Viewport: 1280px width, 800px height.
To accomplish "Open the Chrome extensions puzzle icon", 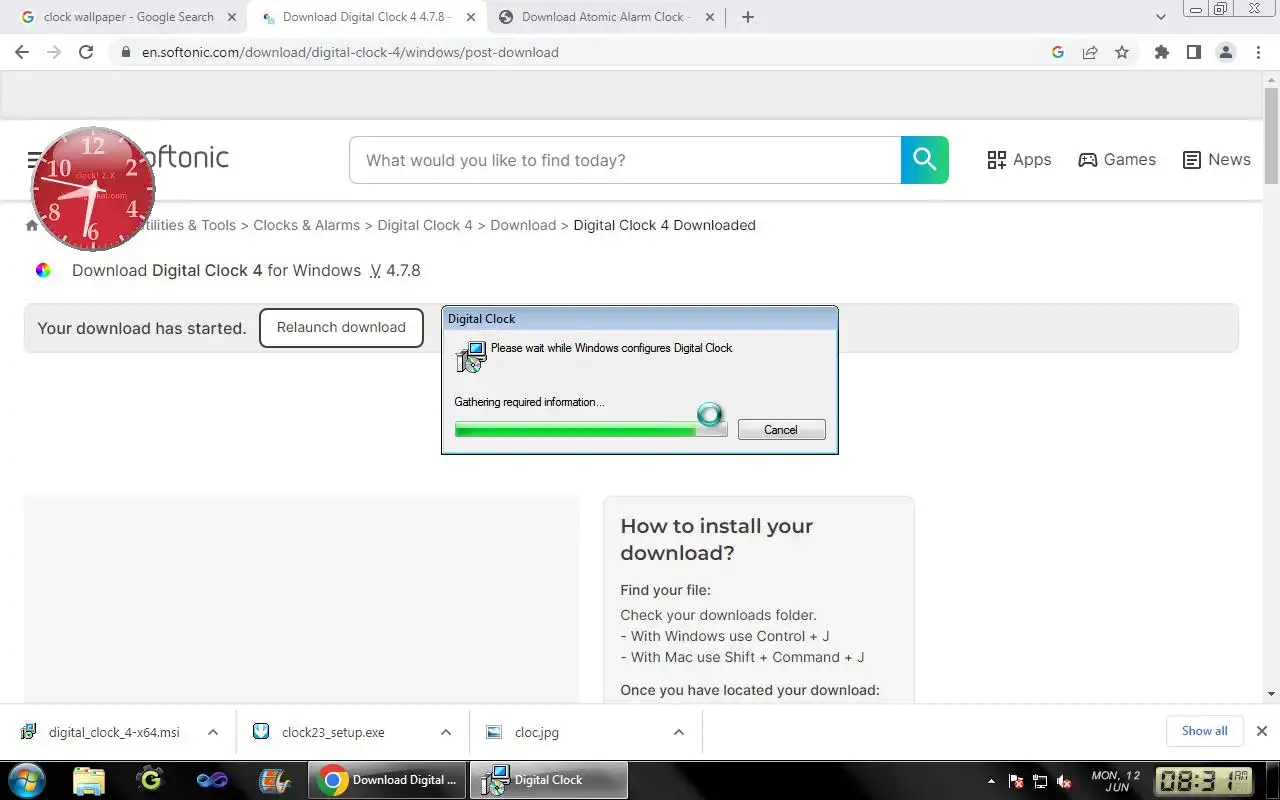I will pyautogui.click(x=1161, y=52).
